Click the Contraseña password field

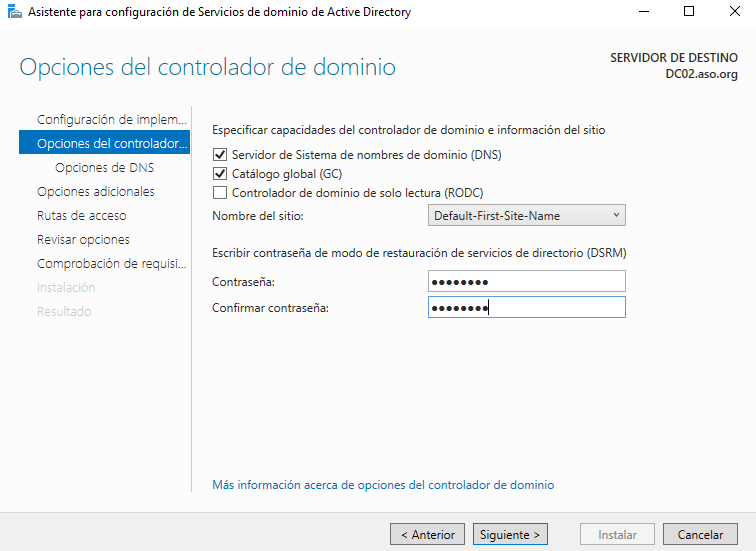tap(526, 282)
